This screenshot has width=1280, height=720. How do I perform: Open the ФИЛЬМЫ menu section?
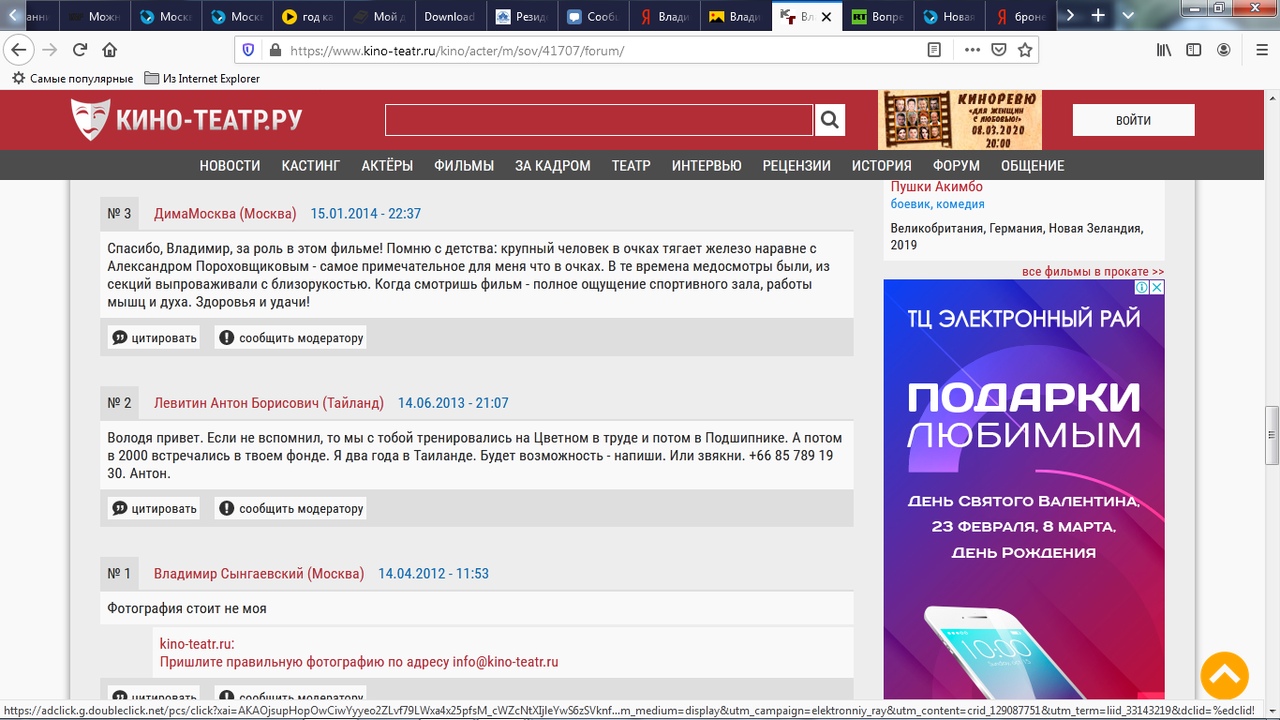(464, 166)
